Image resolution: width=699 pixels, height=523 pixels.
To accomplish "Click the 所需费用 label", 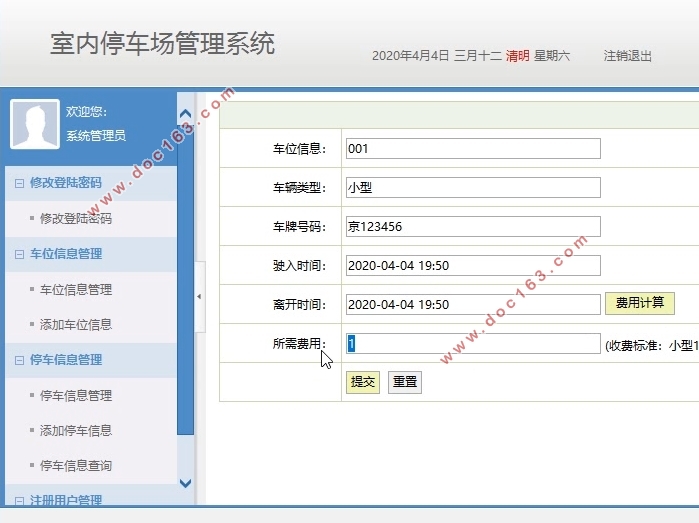I will pyautogui.click(x=299, y=344).
